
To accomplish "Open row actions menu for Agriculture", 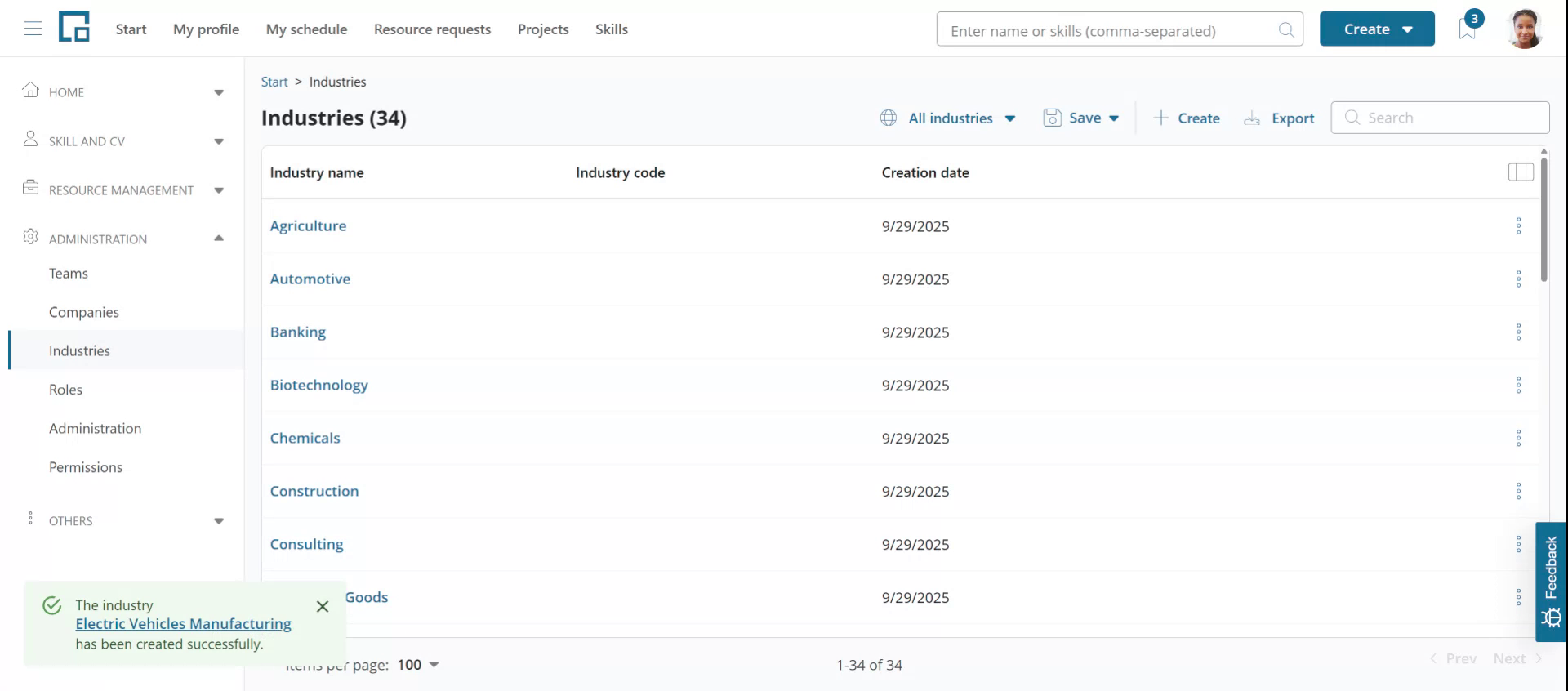I will point(1519,226).
